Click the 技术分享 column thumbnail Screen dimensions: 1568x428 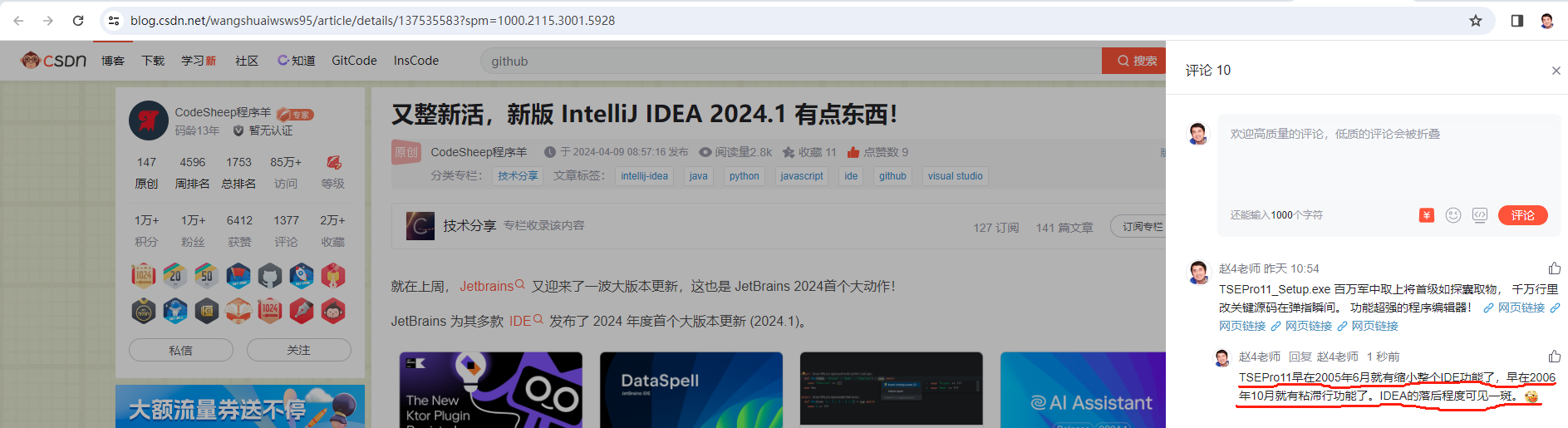click(x=420, y=225)
